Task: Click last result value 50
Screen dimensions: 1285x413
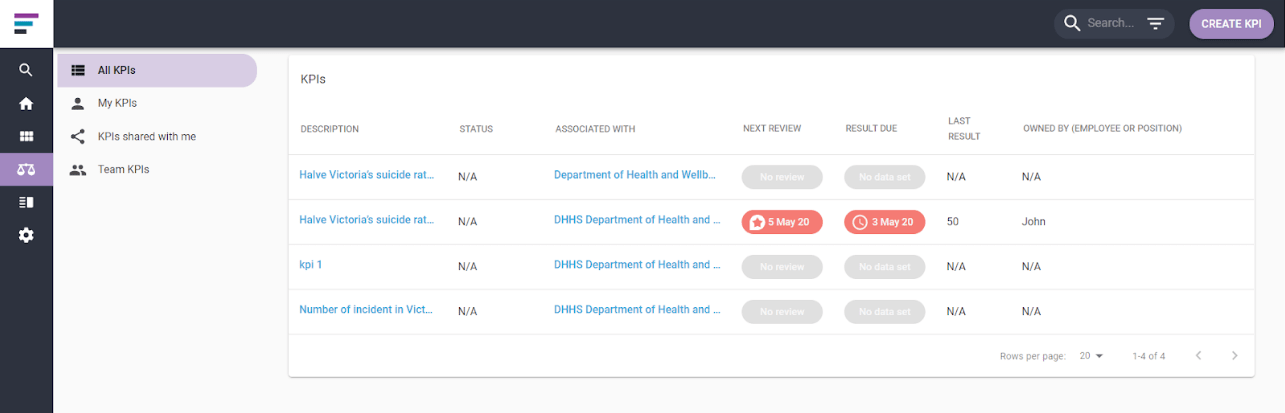Action: coord(953,221)
